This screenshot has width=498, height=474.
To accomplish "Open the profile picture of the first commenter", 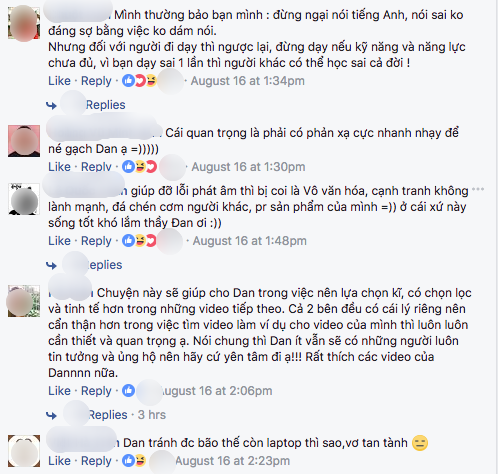I will click(24, 24).
